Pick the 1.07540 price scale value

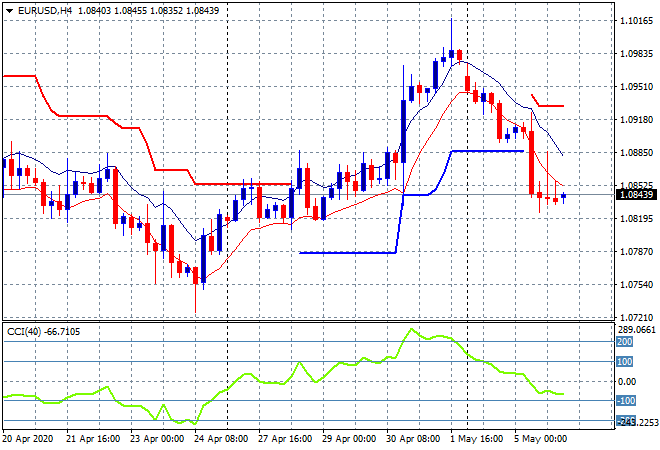coord(636,285)
